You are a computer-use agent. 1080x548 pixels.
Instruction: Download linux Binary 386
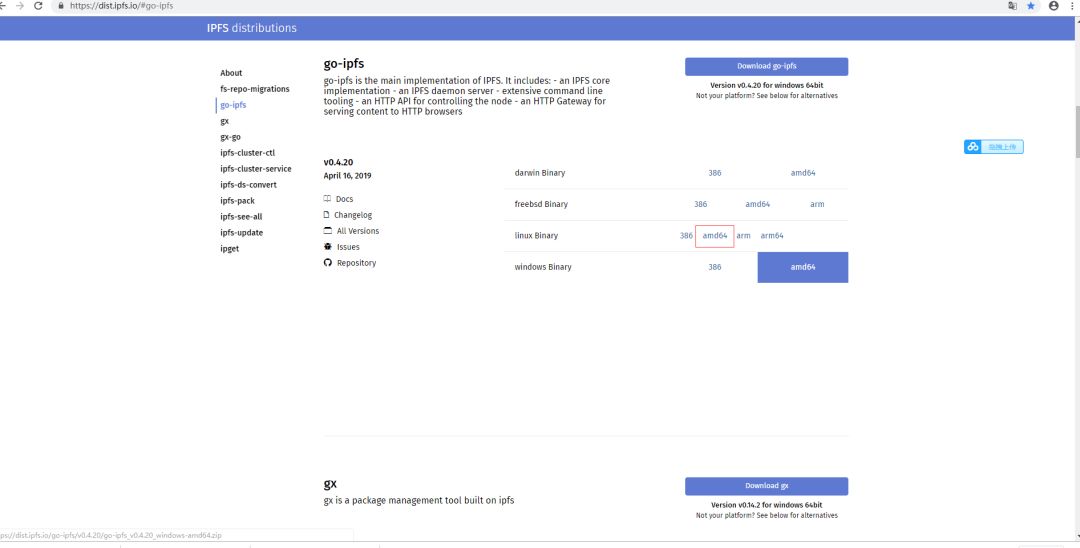[x=686, y=235]
